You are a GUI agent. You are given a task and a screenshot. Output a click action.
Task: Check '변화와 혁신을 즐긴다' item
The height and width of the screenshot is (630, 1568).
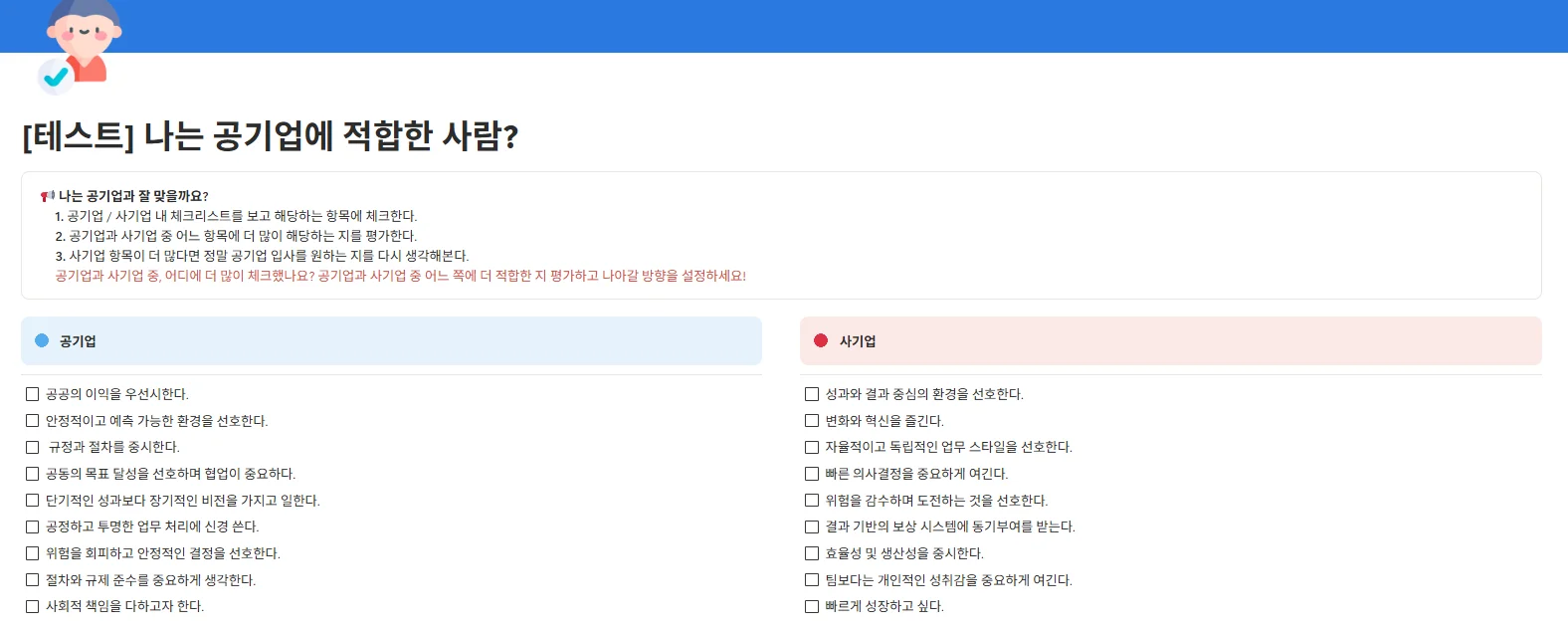point(811,421)
